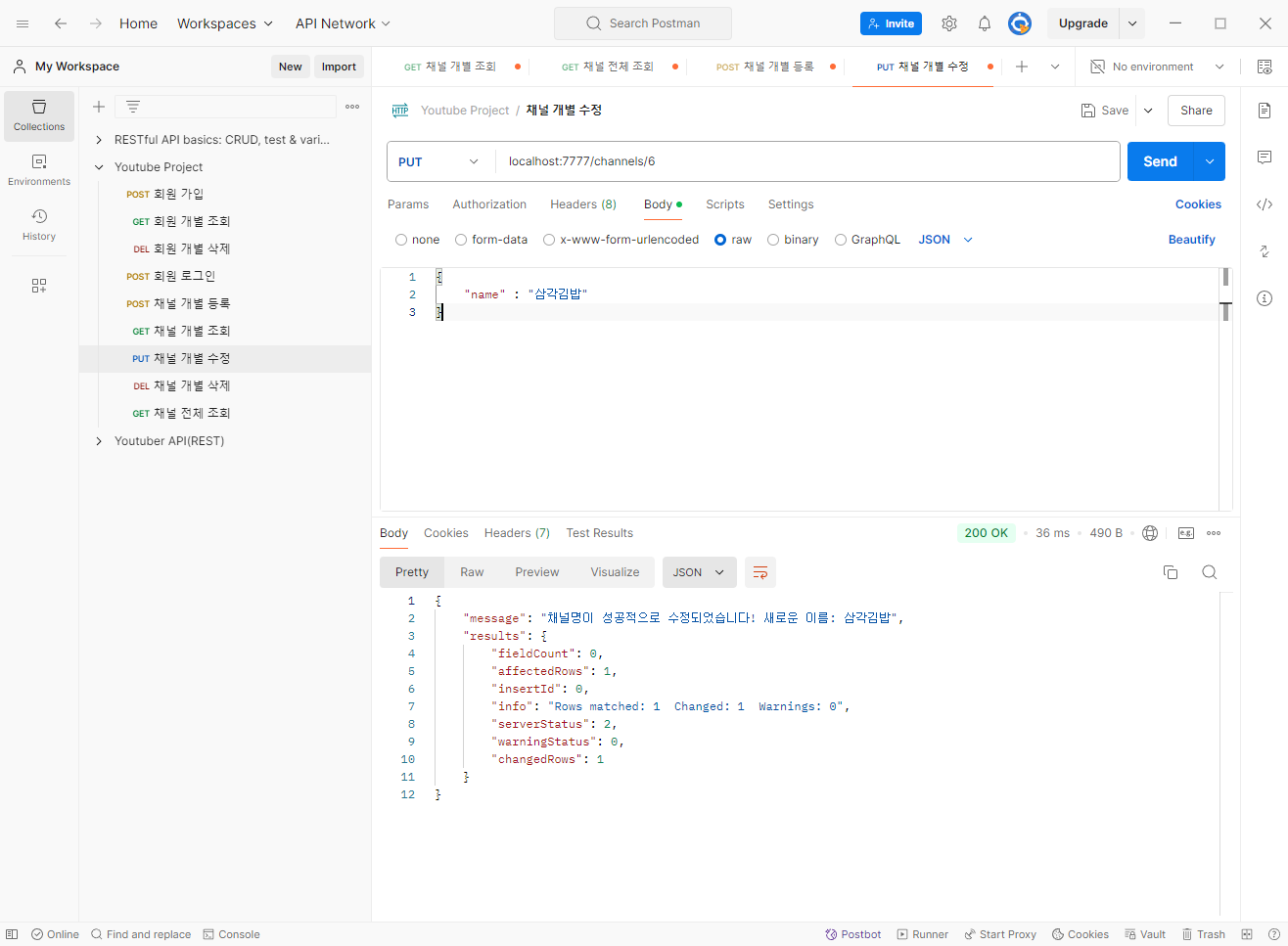Switch to the Raw response view
This screenshot has height=946, width=1288.
(x=472, y=572)
